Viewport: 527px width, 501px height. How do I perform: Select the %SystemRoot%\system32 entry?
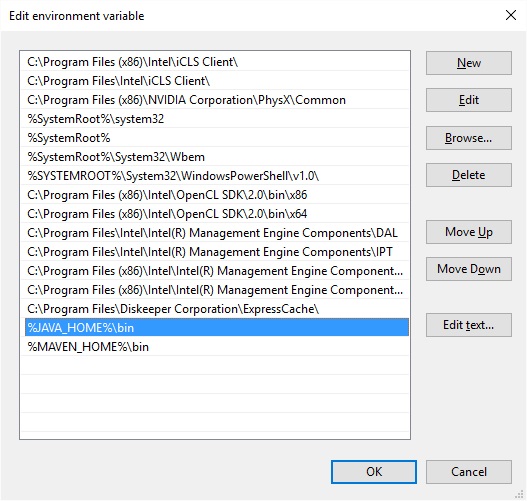coord(217,119)
